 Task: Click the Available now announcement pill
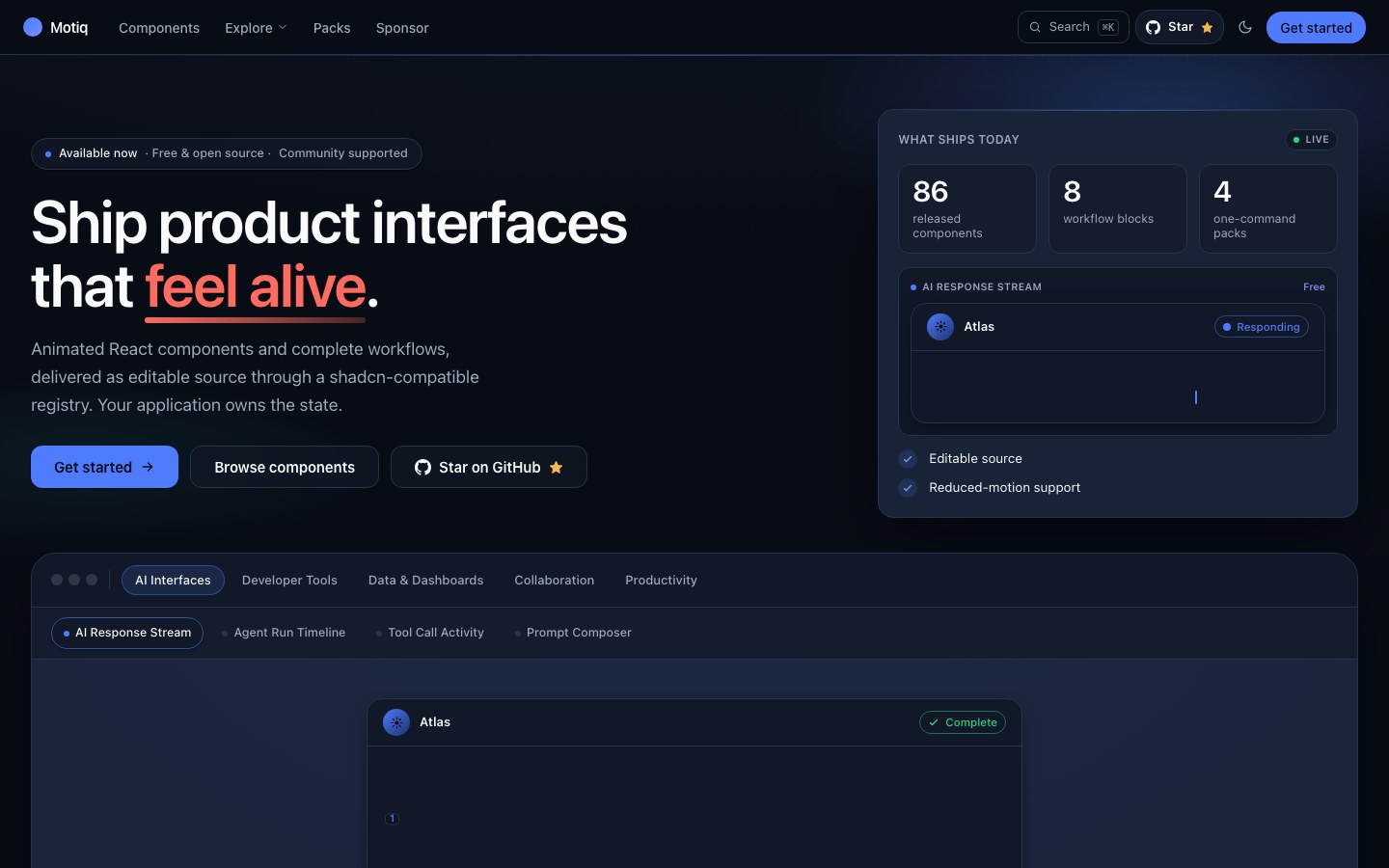(227, 153)
